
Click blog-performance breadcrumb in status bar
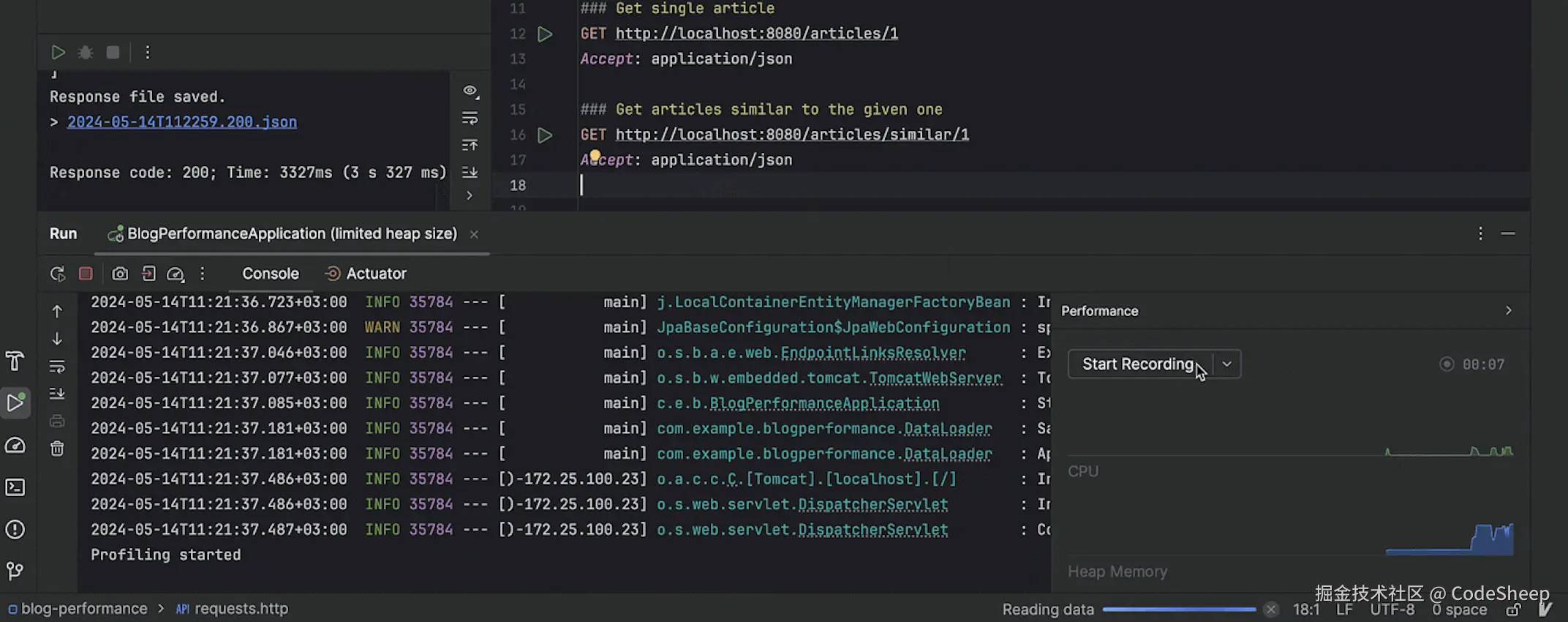[78, 609]
